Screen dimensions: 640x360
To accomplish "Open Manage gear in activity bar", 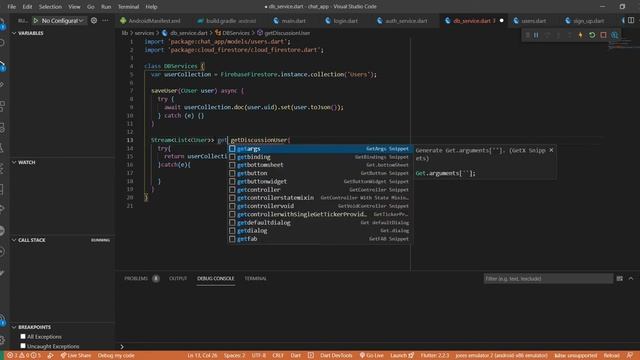I will click(x=2, y=340).
